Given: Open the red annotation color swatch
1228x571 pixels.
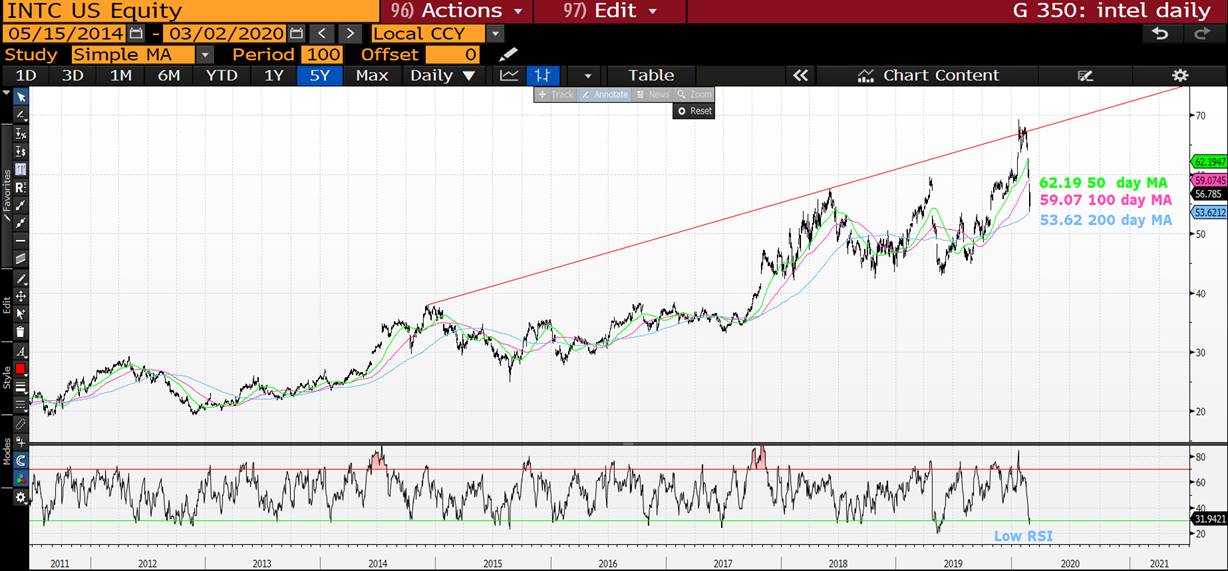Looking at the screenshot, I should [x=20, y=369].
